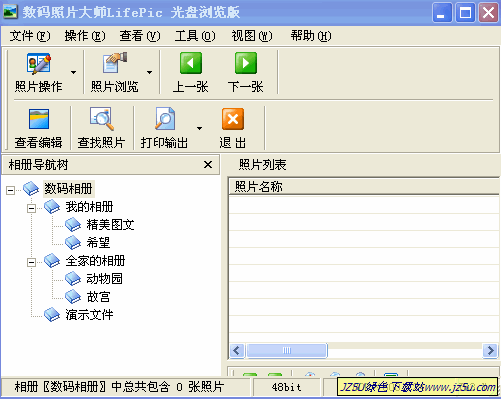Click the photo list scroll left arrow
Screen dimensions: 501x399
point(237,351)
